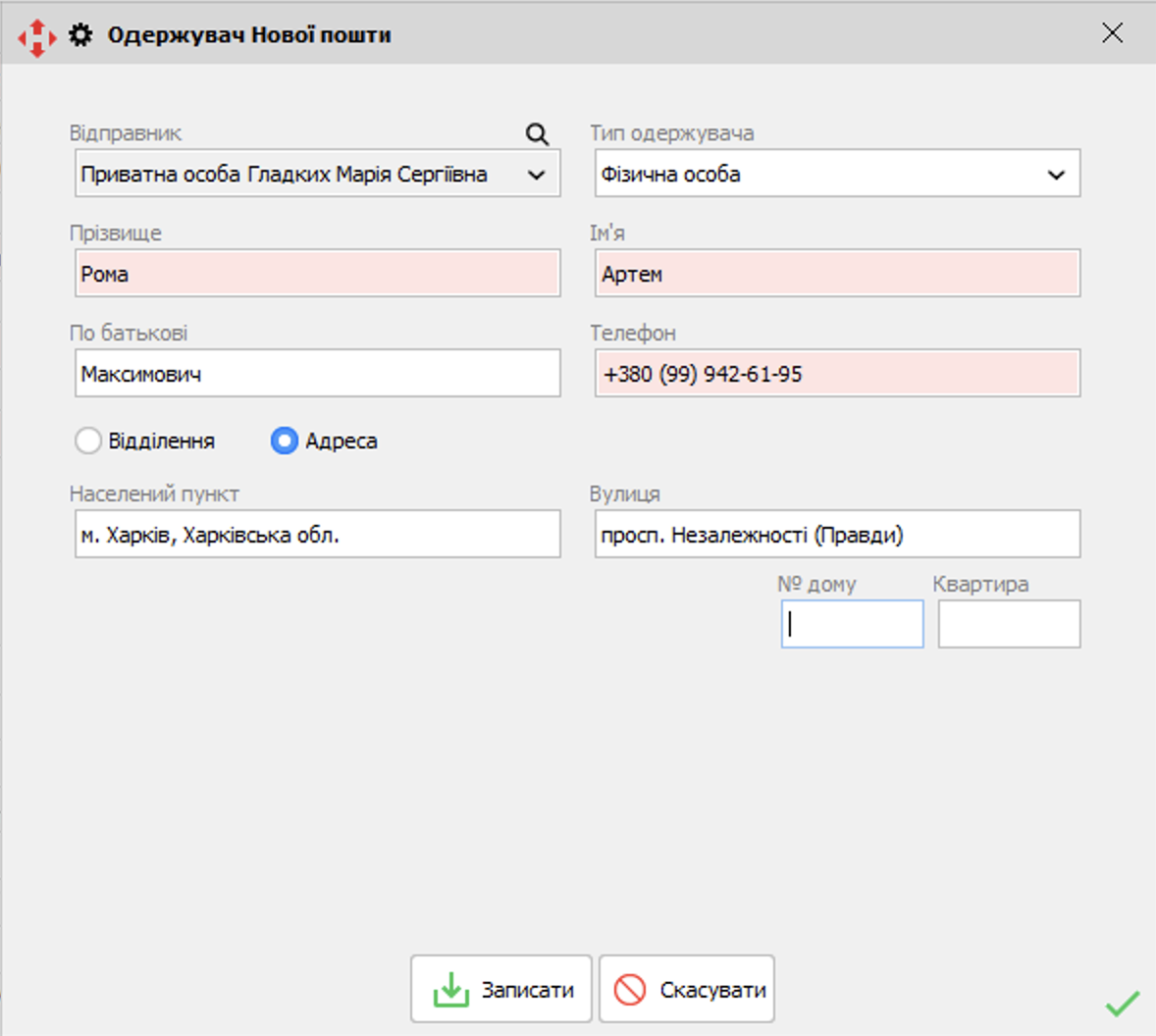Focus the Ім'я field containing Артем
This screenshot has width=1156, height=1036.
point(836,274)
